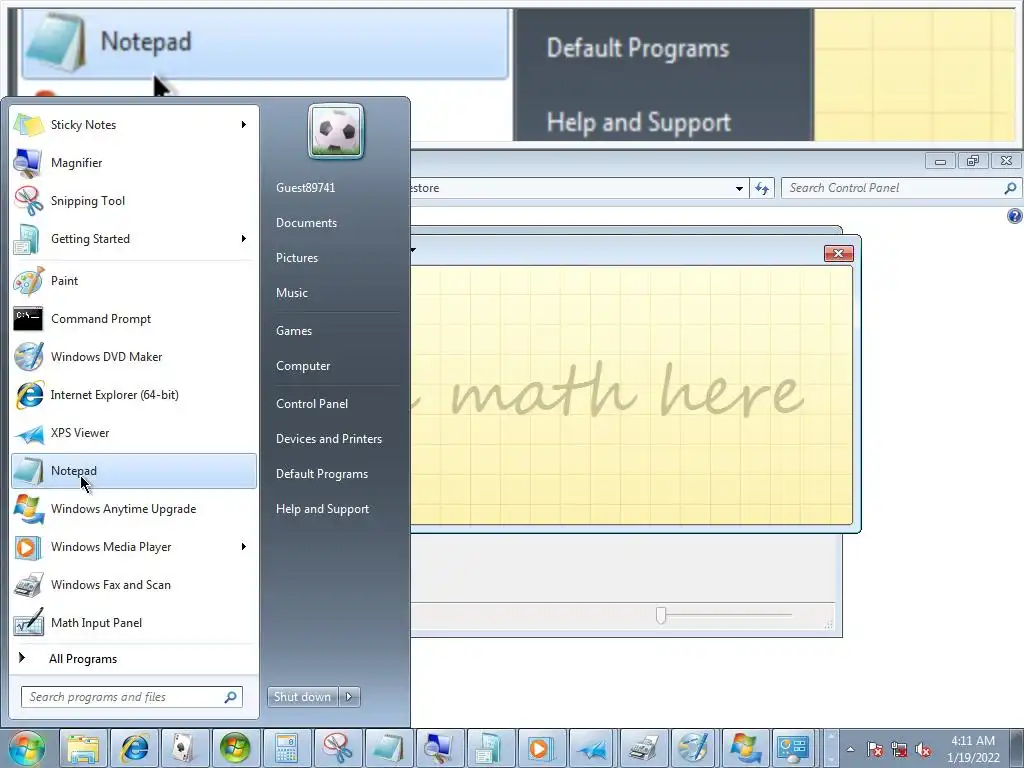The image size is (1024, 768).
Task: Launch Math Input Panel from the Start menu
Action: 134,622
